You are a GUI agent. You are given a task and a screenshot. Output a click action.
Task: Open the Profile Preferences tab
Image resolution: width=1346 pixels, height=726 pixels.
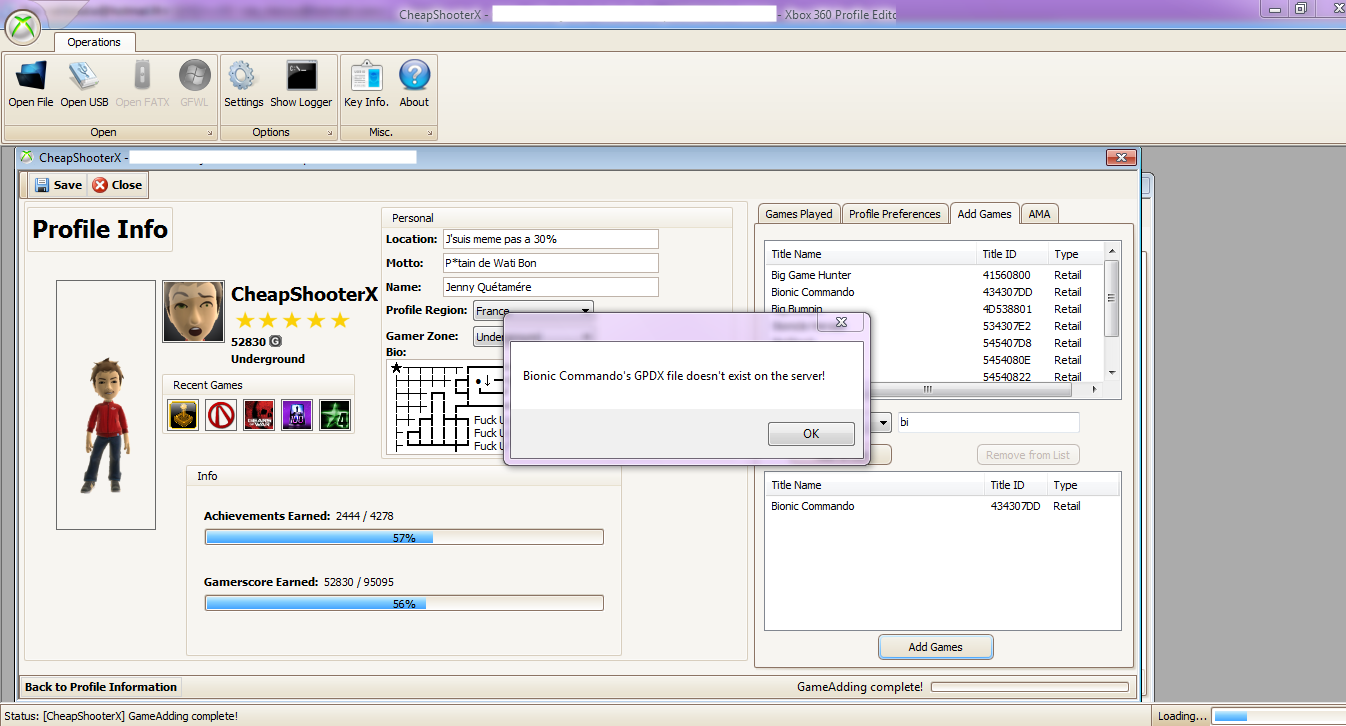point(894,214)
